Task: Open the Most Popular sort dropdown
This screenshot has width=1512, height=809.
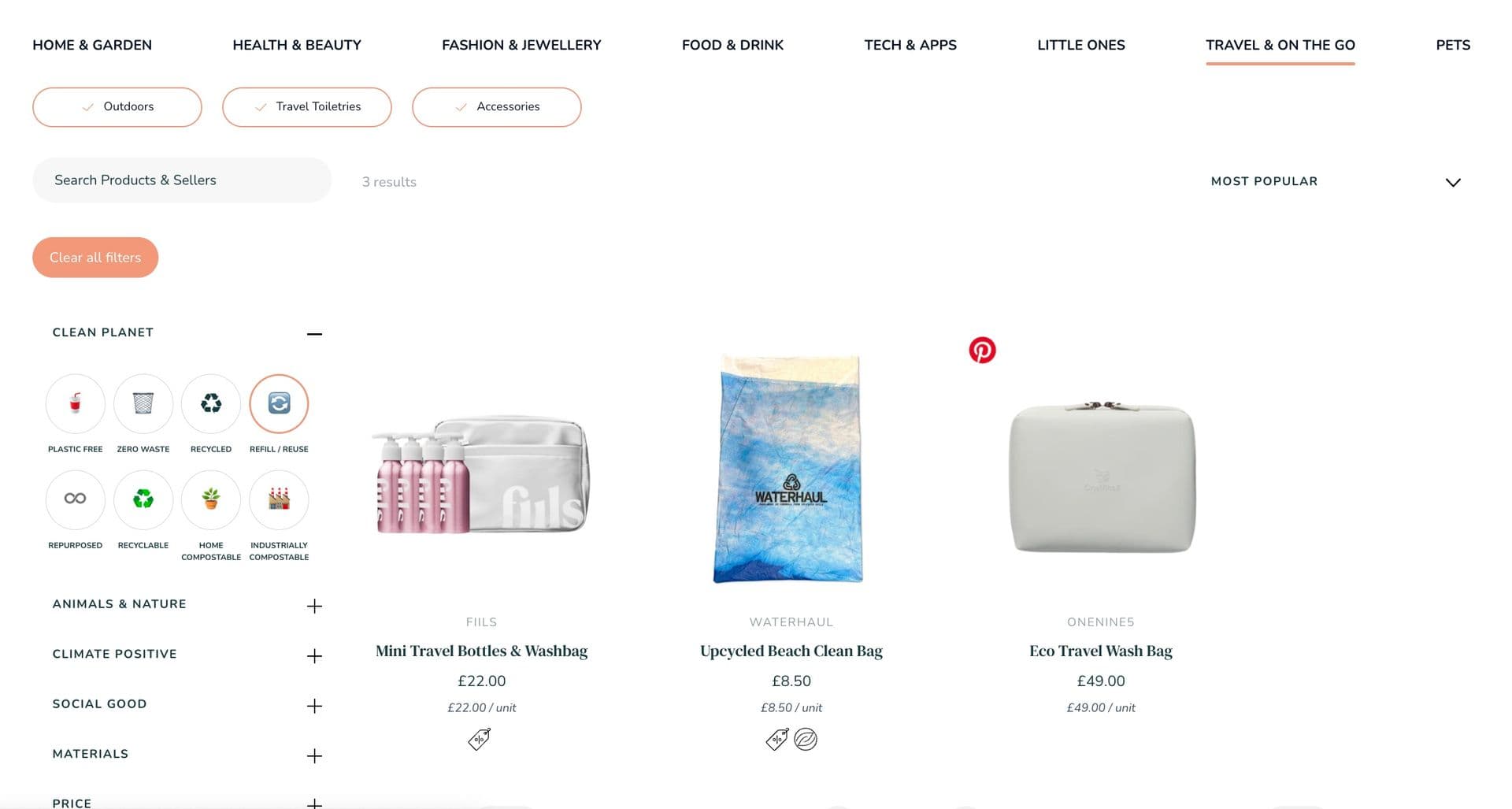Action: tap(1335, 182)
